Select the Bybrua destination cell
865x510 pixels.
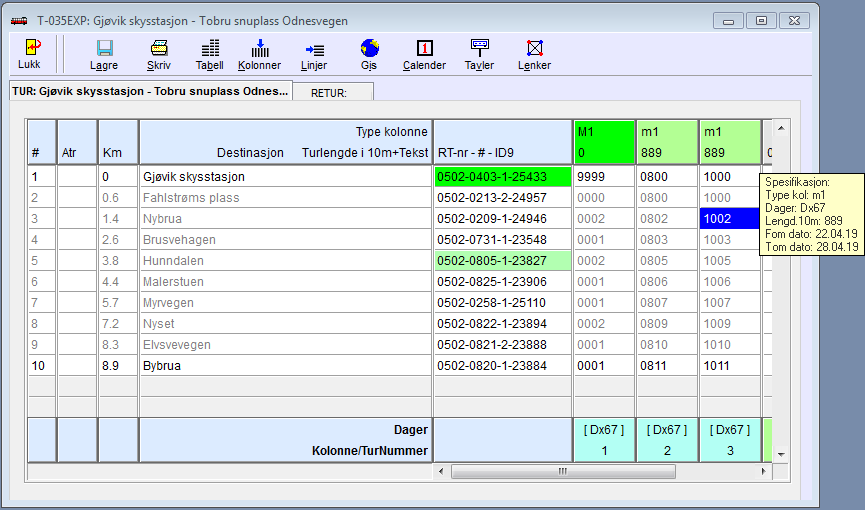(x=284, y=366)
